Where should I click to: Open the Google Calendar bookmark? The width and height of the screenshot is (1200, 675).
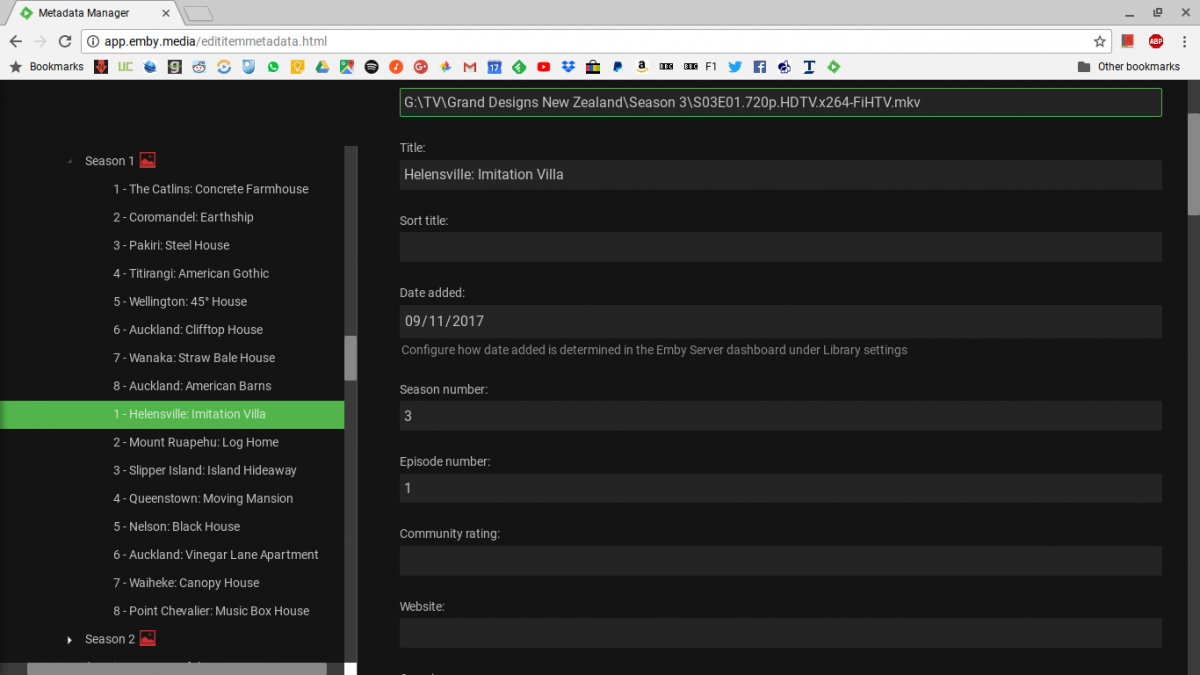click(x=494, y=67)
